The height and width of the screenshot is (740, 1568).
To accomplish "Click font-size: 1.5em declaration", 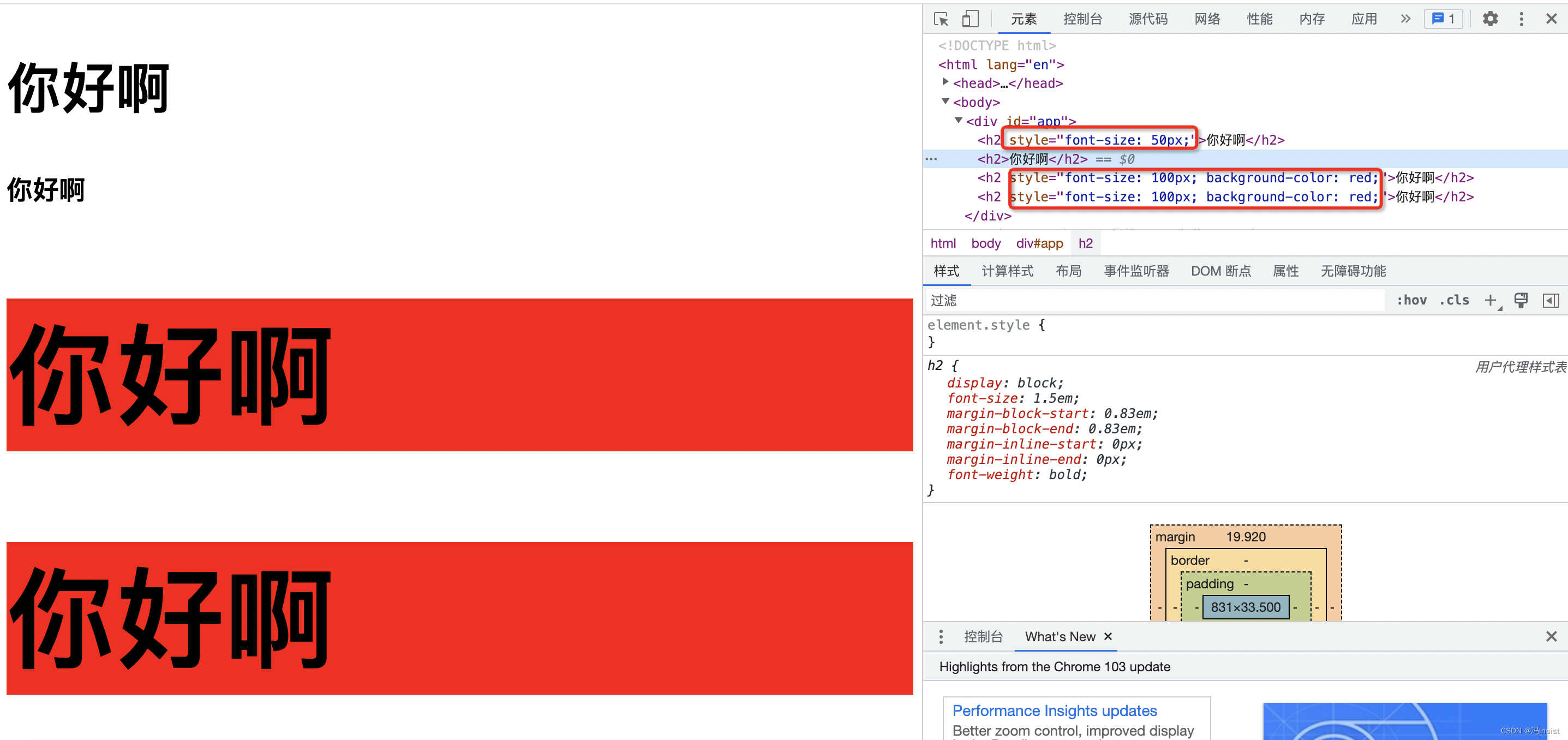I will (1013, 398).
